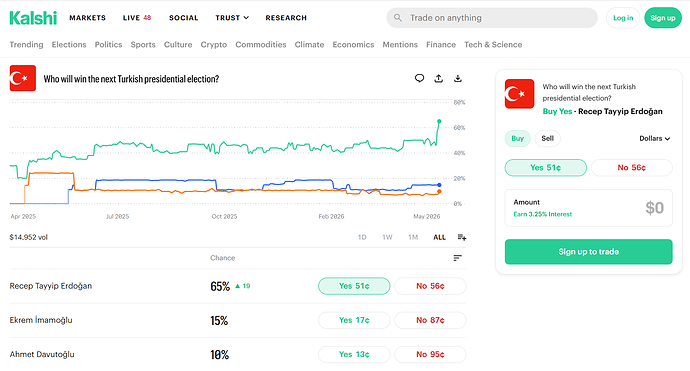Open the comments speech bubble icon
This screenshot has width=690, height=371.
point(419,78)
